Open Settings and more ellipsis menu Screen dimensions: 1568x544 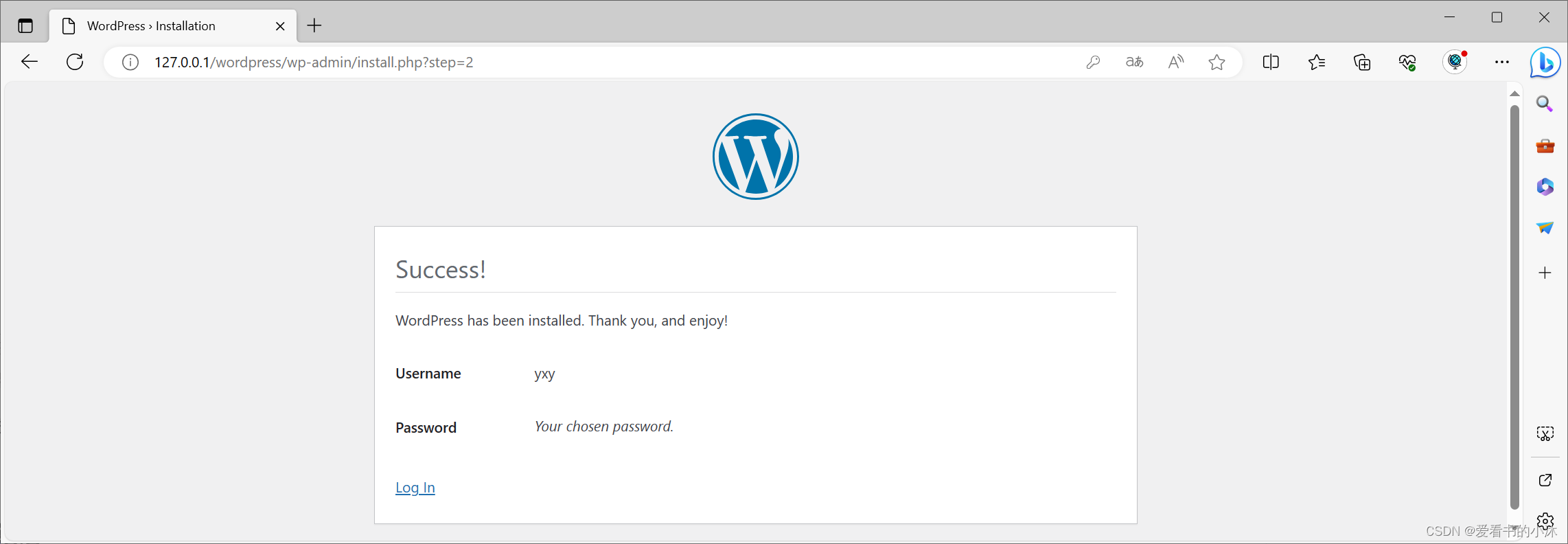1502,63
